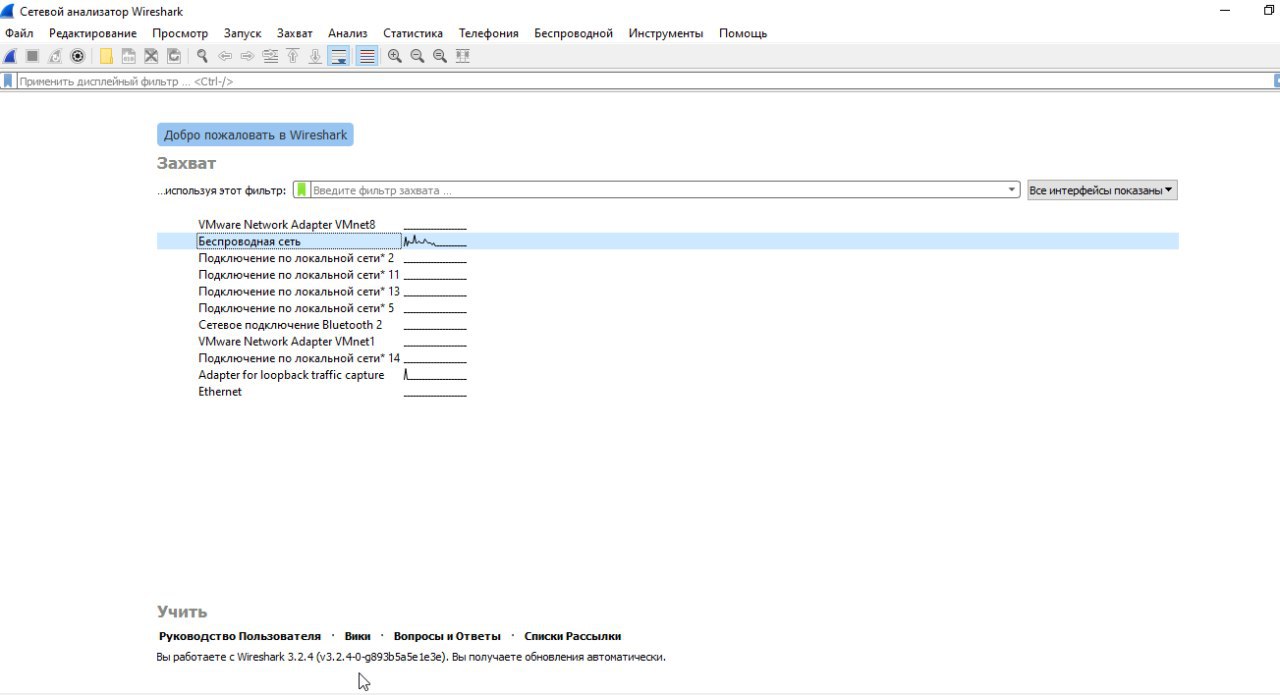Viewport: 1280px width, 695px height.
Task: Reload the capture file
Action: [x=174, y=56]
